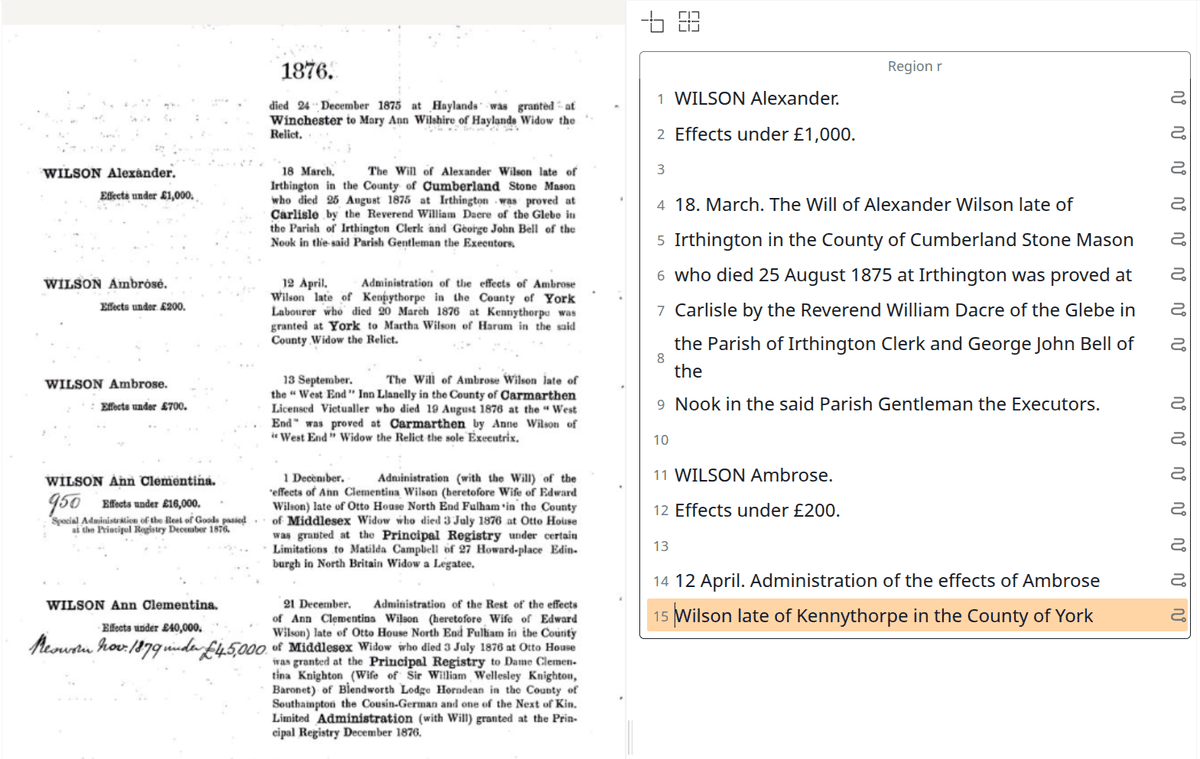1200x759 pixels.
Task: Select line '12 April. Administration of the effects'
Action: [887, 580]
